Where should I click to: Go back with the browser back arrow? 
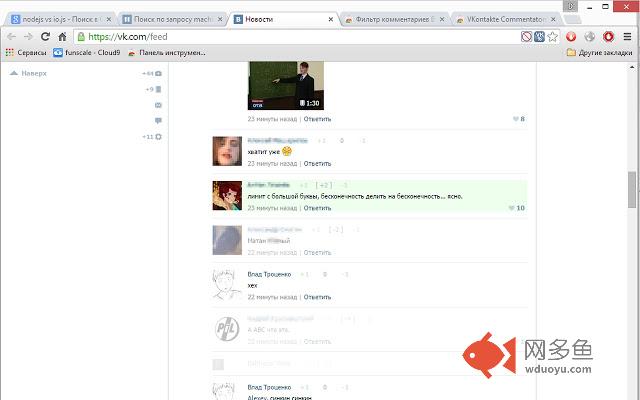(11, 37)
